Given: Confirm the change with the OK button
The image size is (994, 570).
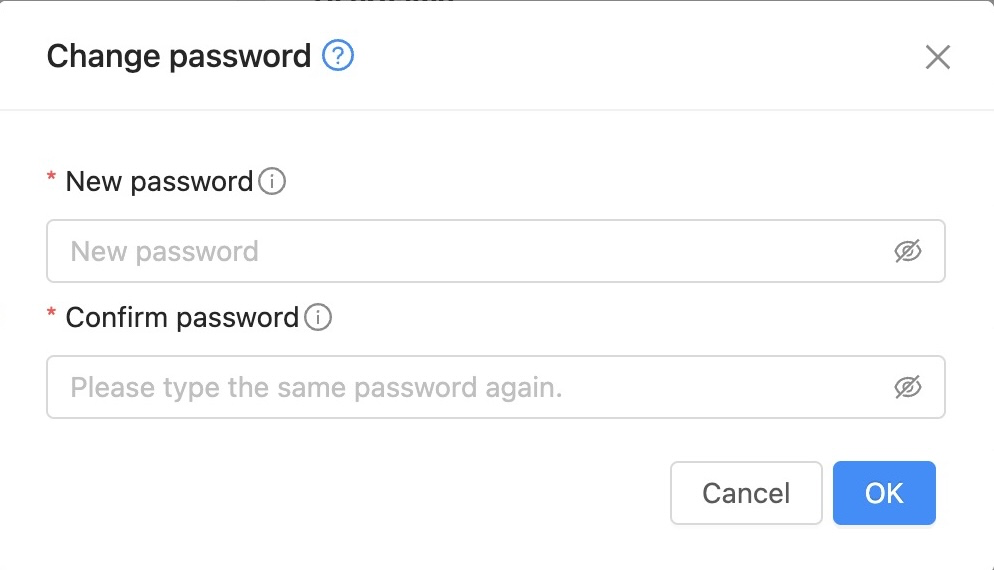Looking at the screenshot, I should click(884, 493).
